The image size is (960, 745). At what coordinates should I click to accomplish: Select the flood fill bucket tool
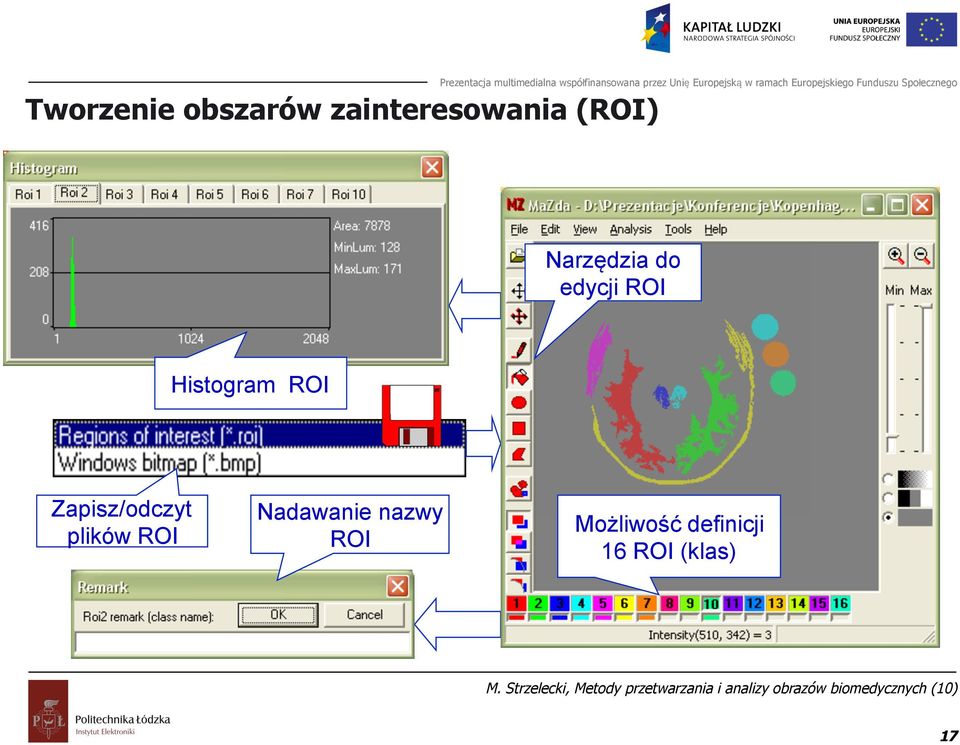pos(519,377)
